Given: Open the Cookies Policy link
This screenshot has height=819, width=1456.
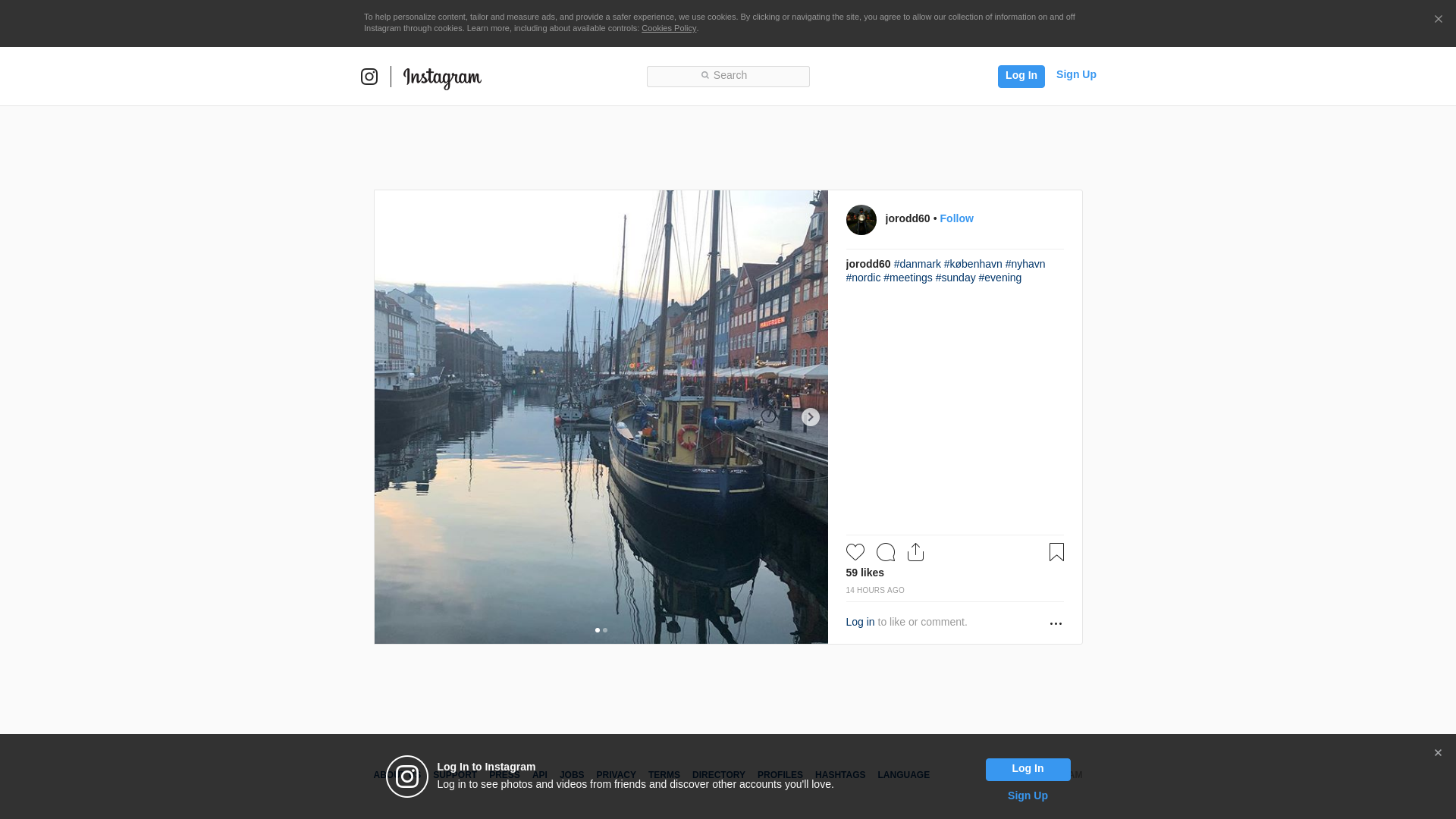Looking at the screenshot, I should coord(668,28).
